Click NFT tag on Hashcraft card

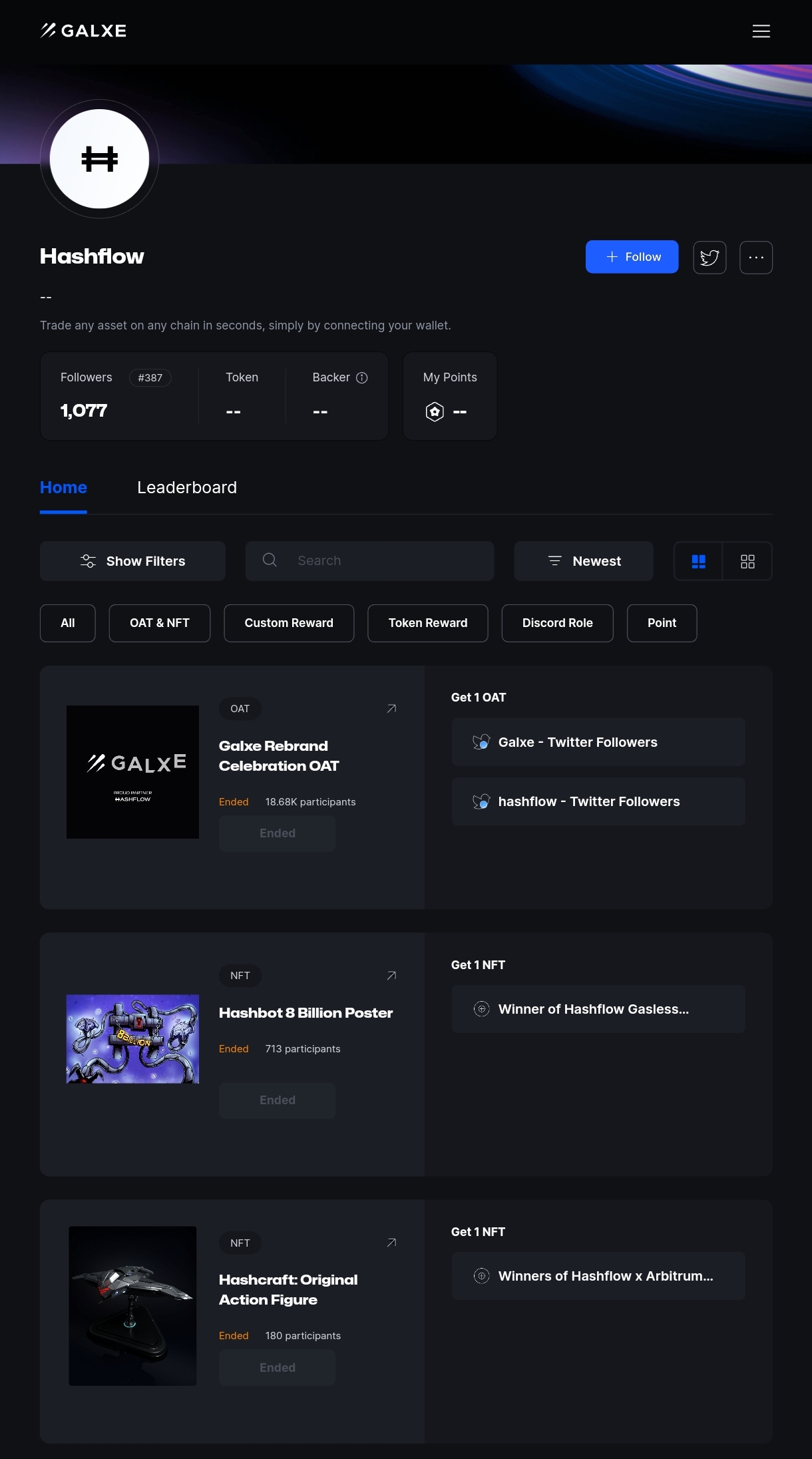(x=240, y=1243)
